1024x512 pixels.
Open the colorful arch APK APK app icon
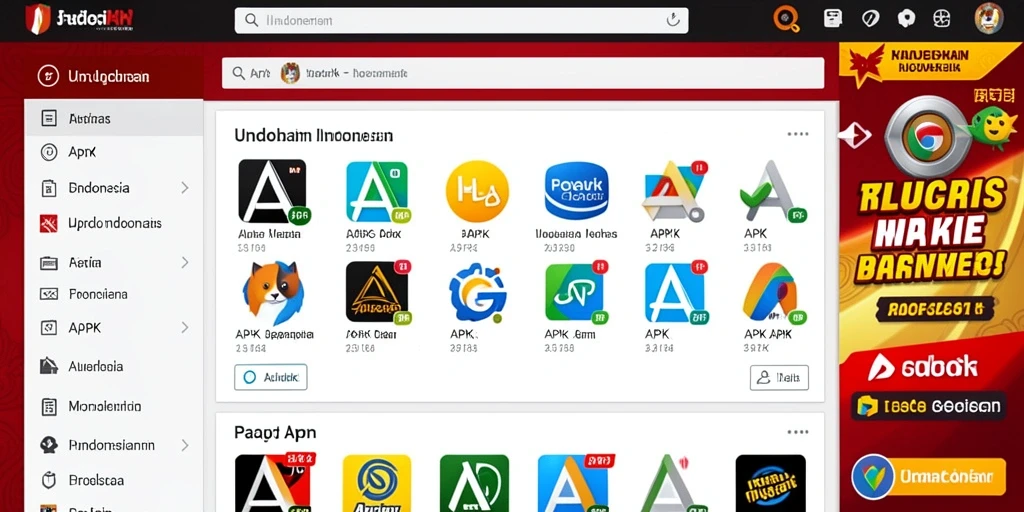tap(774, 292)
